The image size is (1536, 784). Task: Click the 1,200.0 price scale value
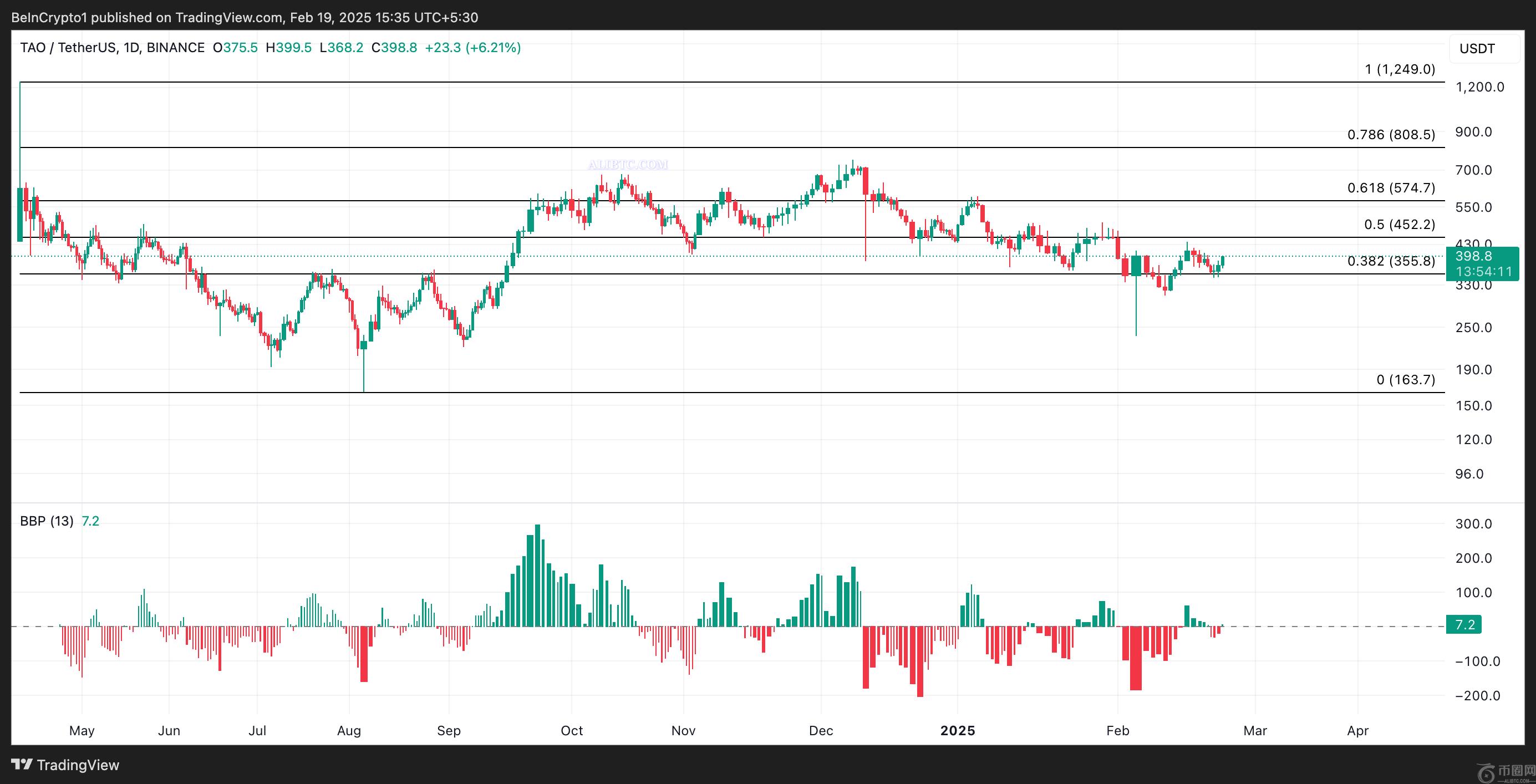[x=1479, y=87]
